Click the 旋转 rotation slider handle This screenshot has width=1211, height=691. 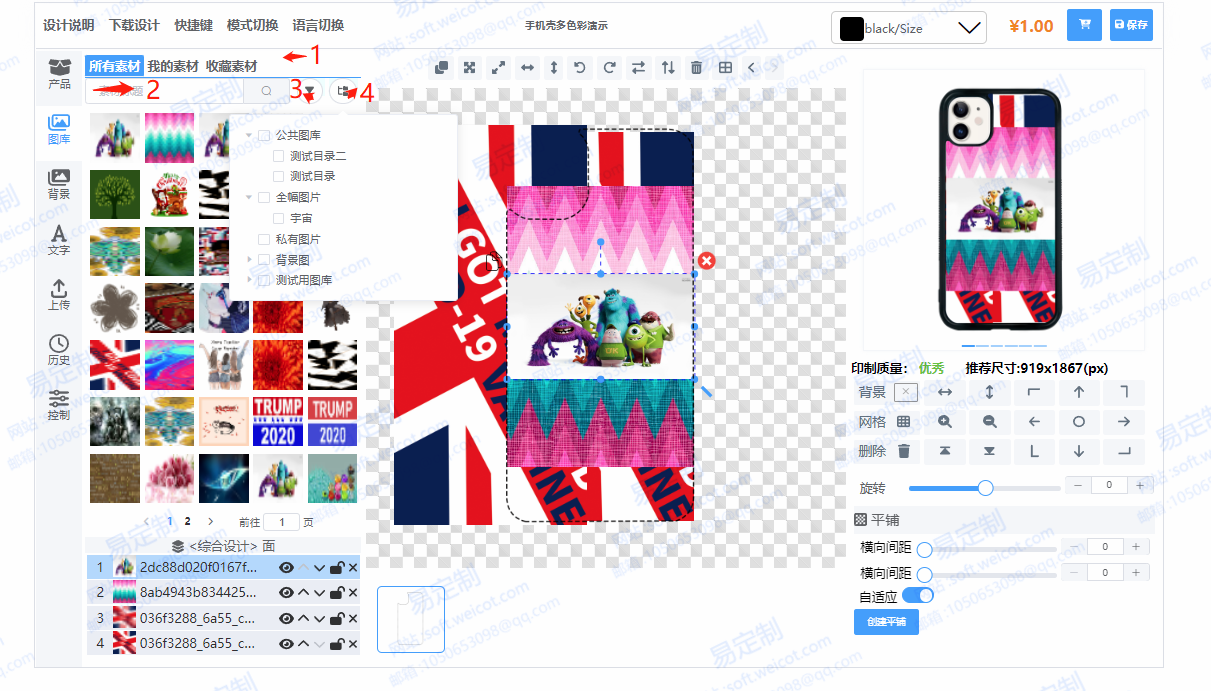[985, 488]
